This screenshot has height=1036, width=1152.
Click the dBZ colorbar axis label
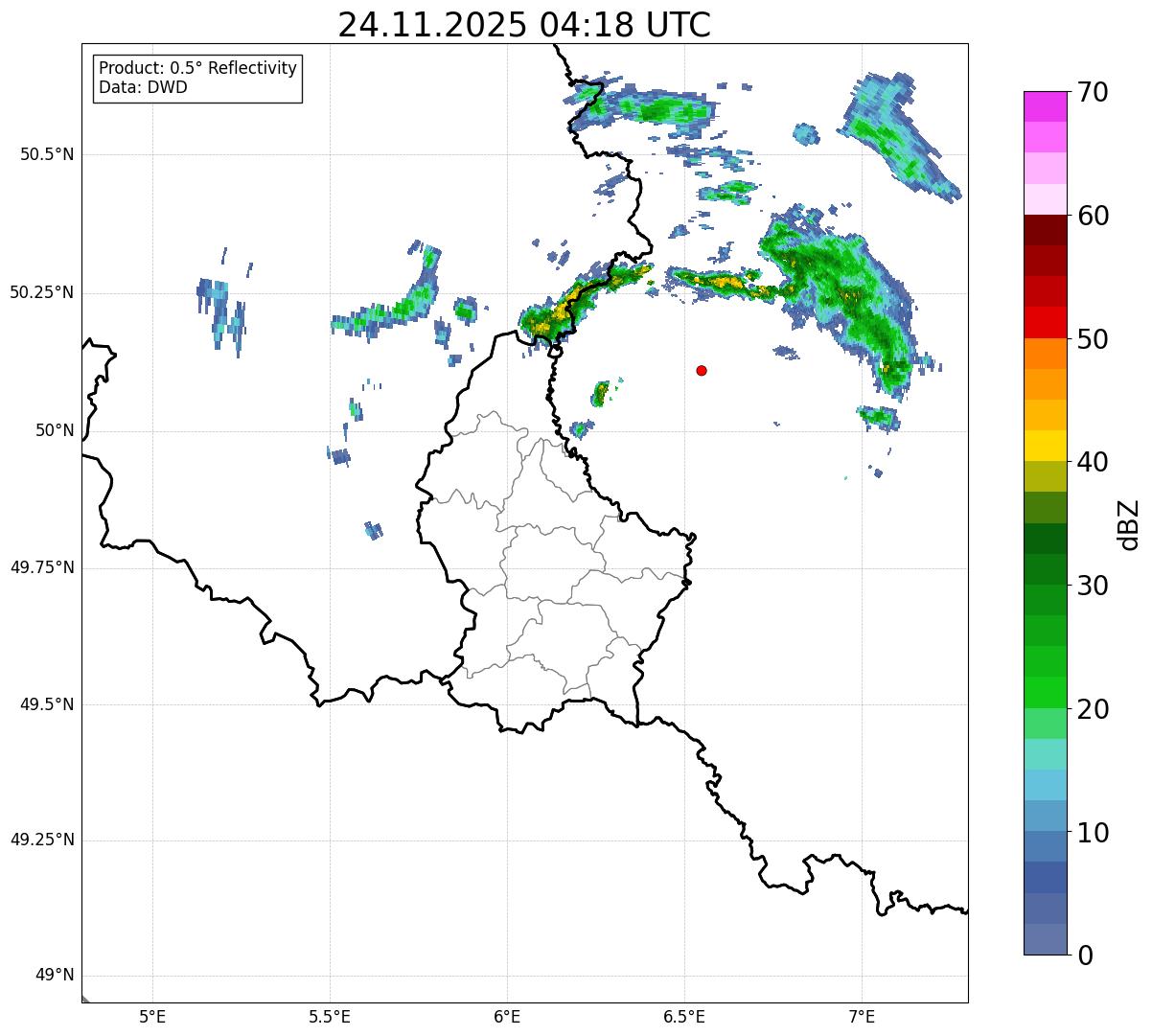tap(1129, 524)
